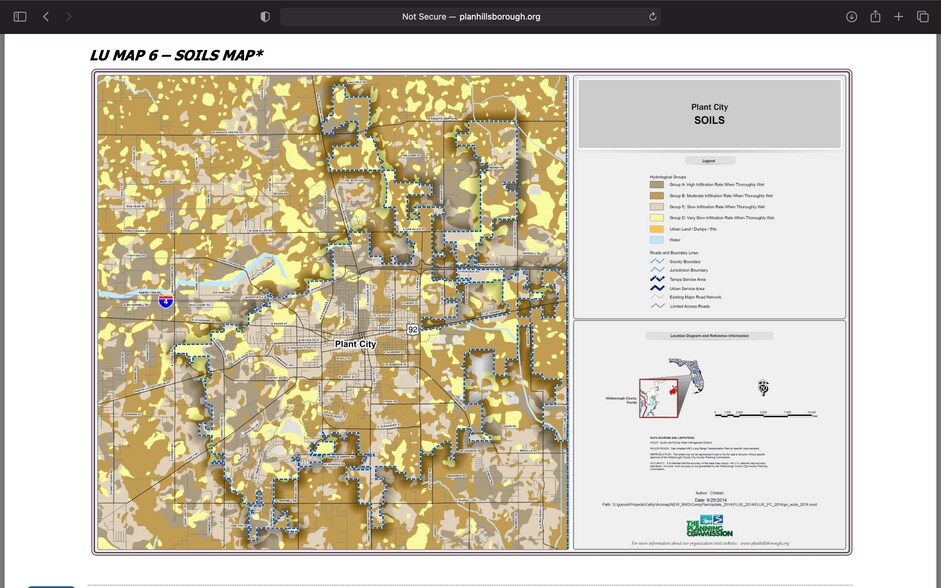Click the Group A soil color swatch

657,185
